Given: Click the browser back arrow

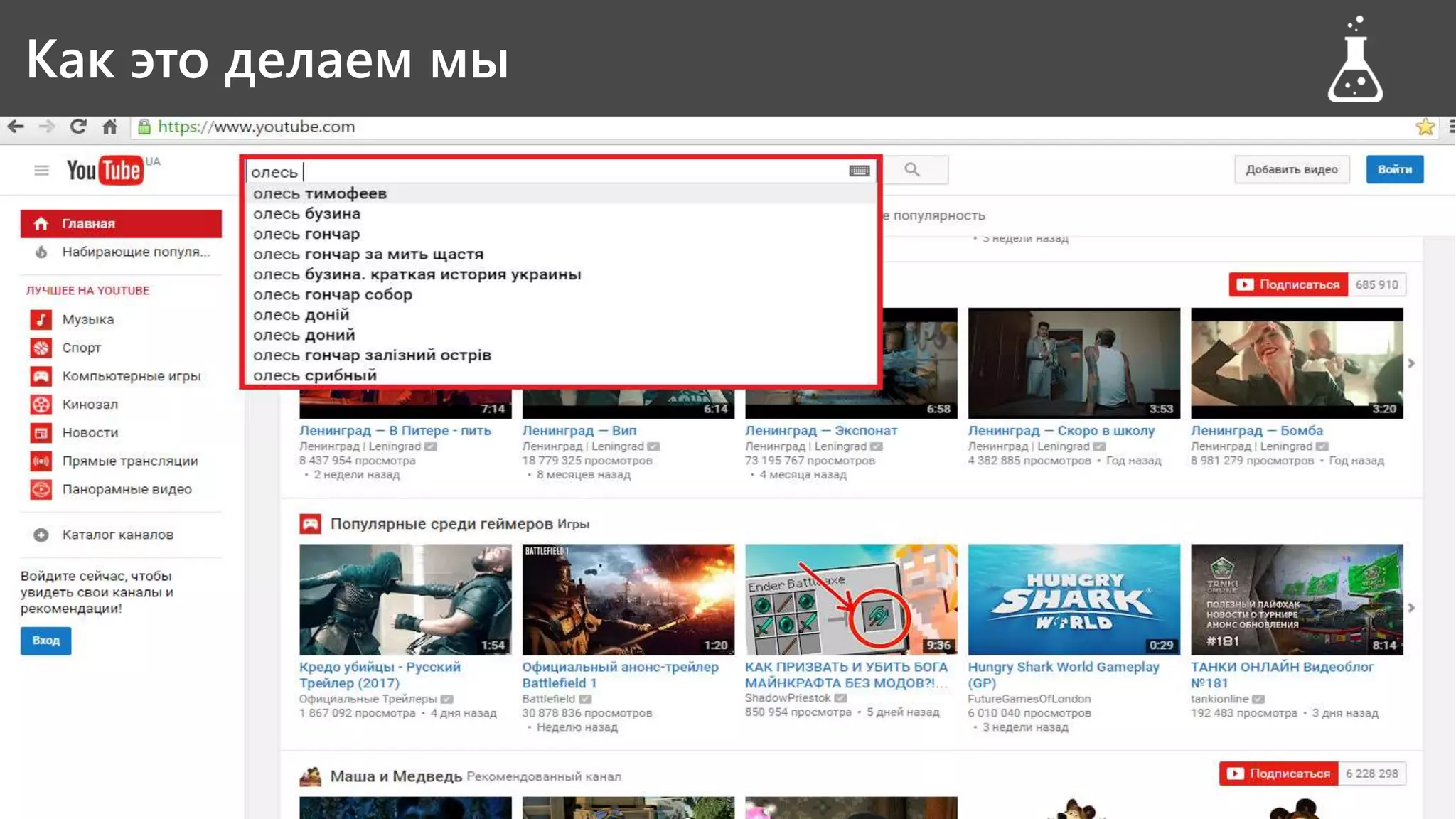Looking at the screenshot, I should click(16, 127).
